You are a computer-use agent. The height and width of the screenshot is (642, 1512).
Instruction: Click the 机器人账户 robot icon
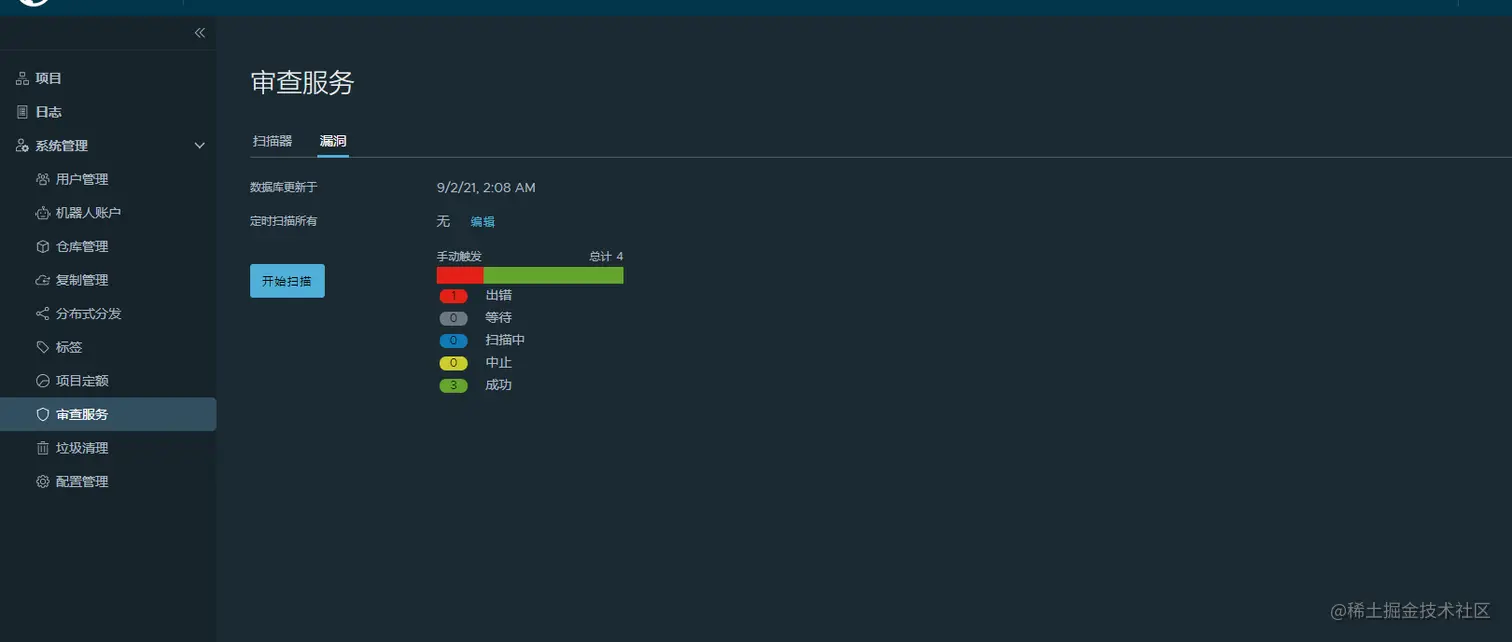[42, 213]
